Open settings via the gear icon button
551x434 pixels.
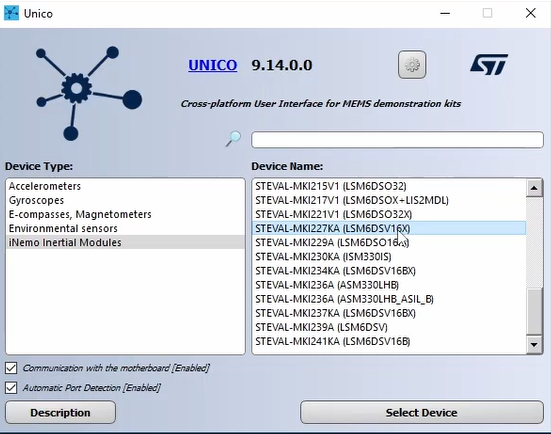point(412,65)
